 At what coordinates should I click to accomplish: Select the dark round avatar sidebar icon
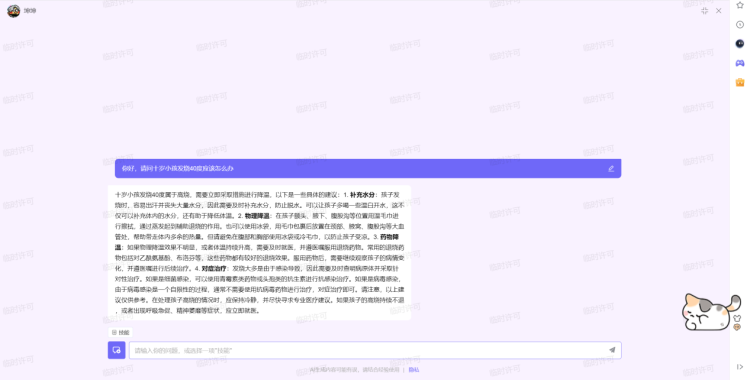(740, 44)
